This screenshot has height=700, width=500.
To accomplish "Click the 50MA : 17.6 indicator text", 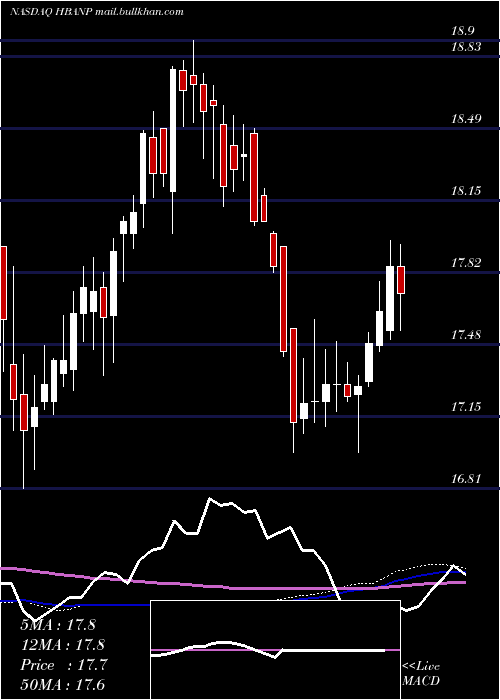I will pos(62,685).
